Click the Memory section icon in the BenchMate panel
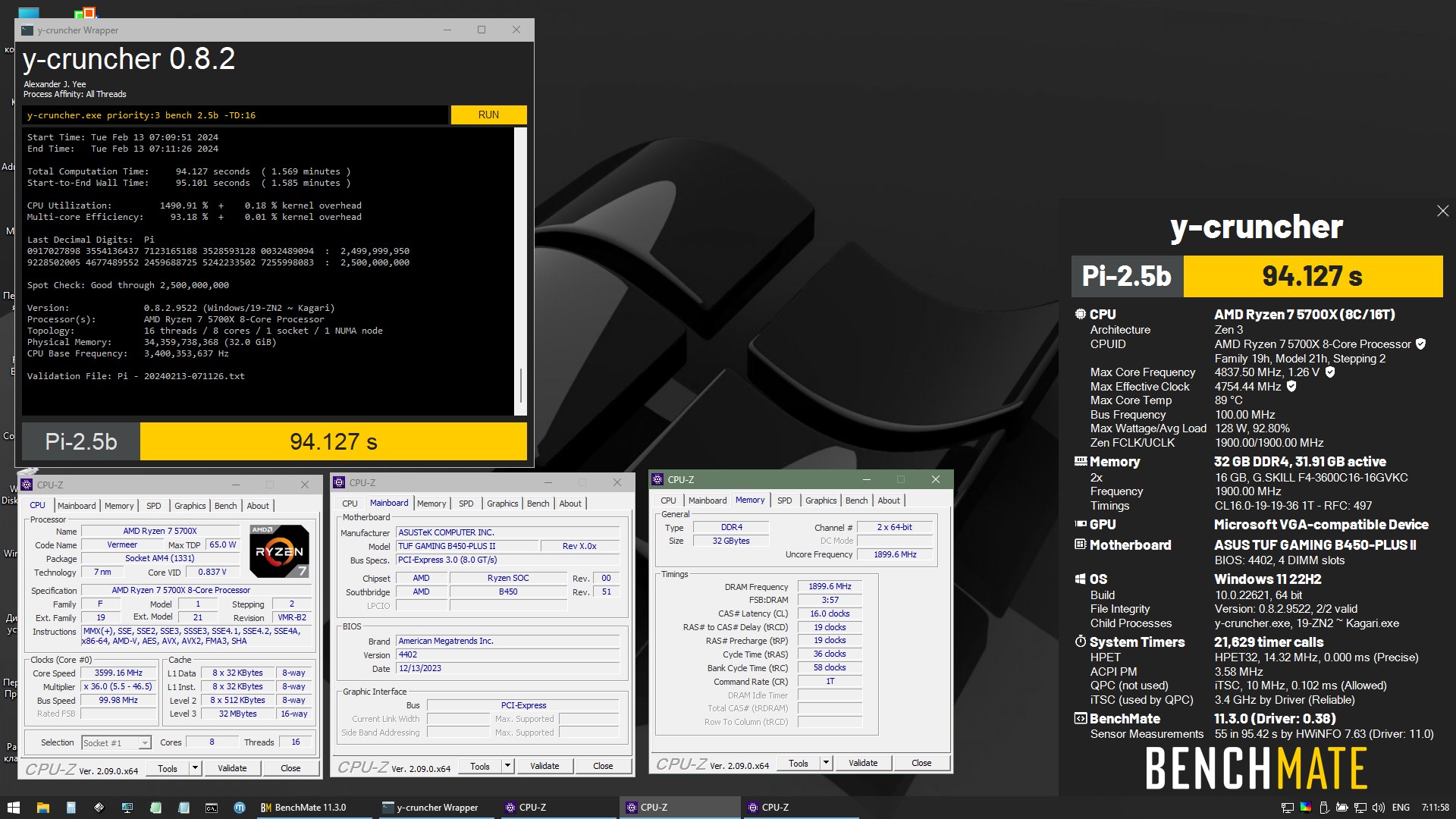This screenshot has width=1456, height=819. (x=1081, y=461)
